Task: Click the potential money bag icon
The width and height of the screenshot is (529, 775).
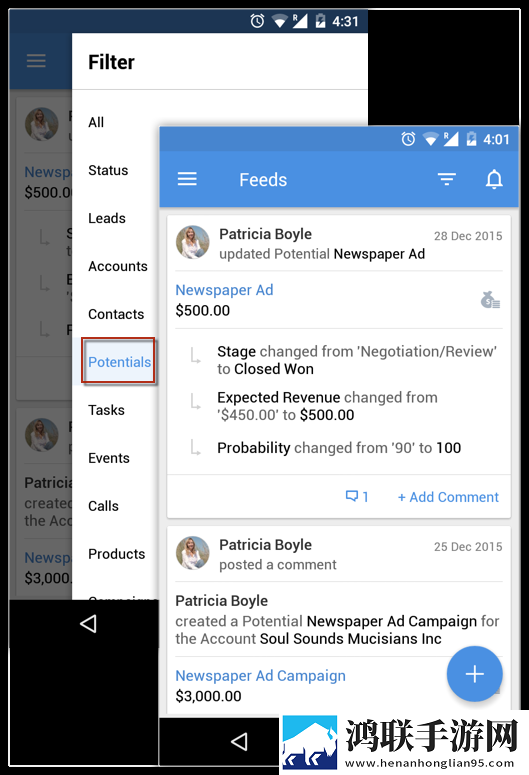Action: 490,300
